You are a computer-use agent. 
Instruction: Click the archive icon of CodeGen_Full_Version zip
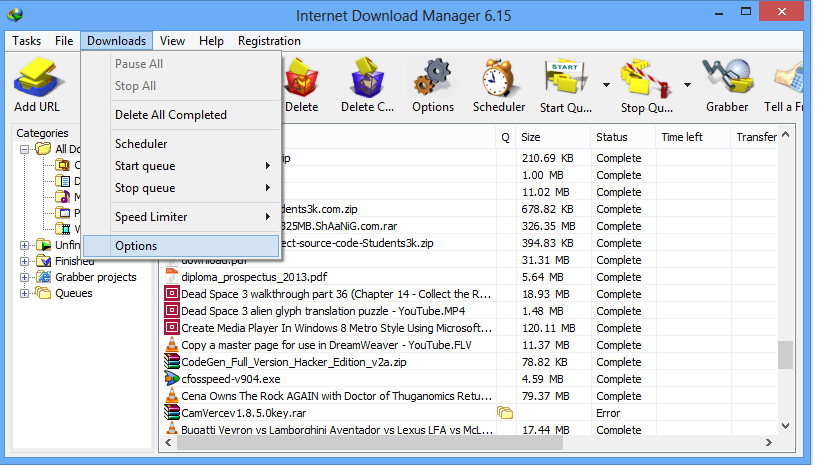[x=172, y=362]
